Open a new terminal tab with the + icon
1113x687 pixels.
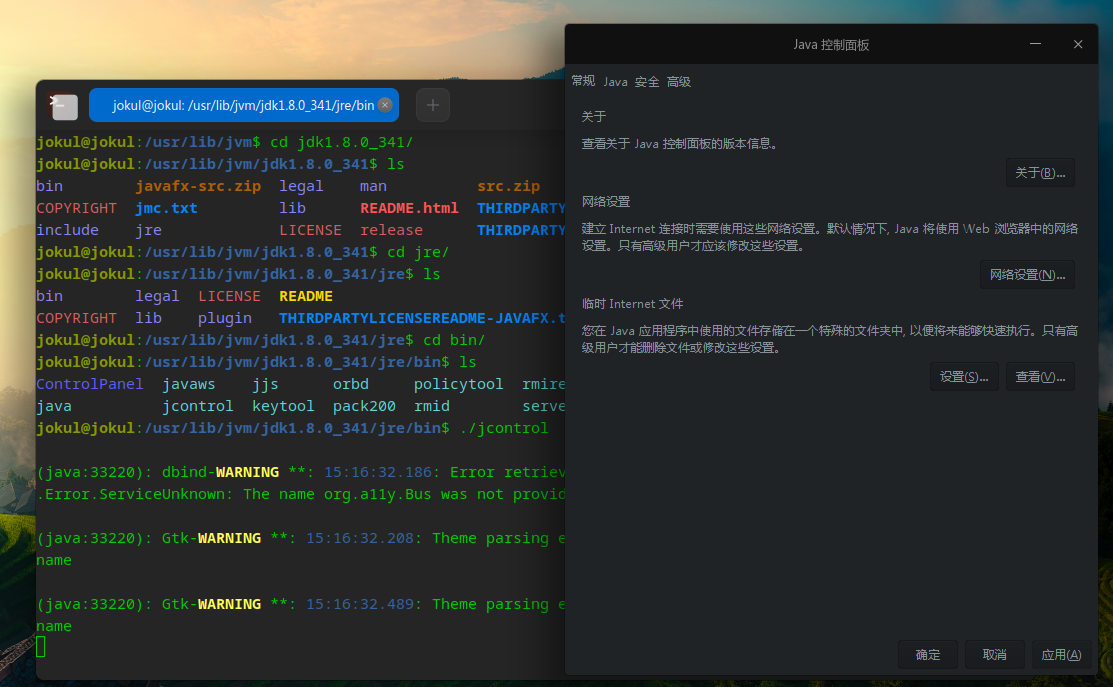[432, 104]
